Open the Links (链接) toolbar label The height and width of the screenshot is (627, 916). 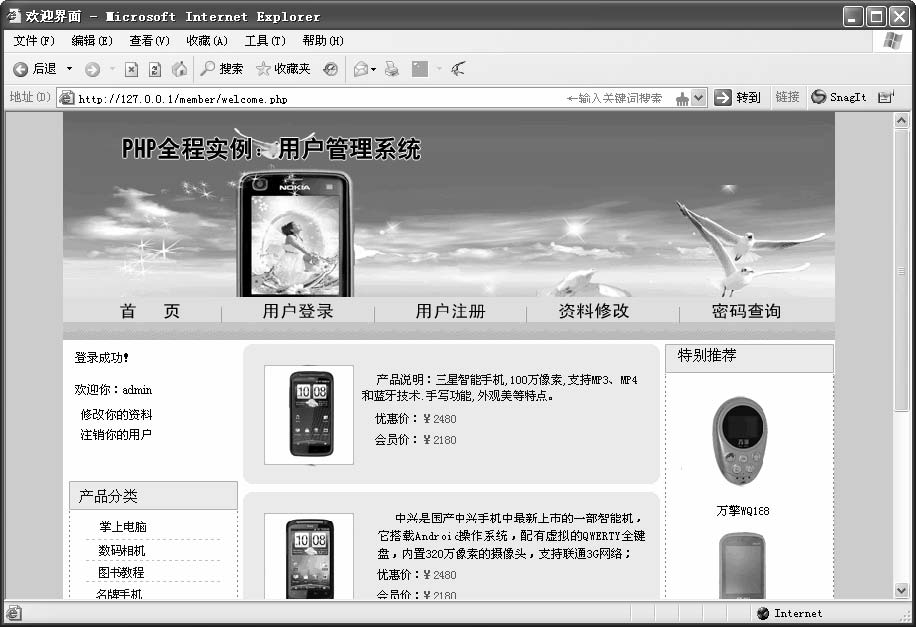coord(787,97)
